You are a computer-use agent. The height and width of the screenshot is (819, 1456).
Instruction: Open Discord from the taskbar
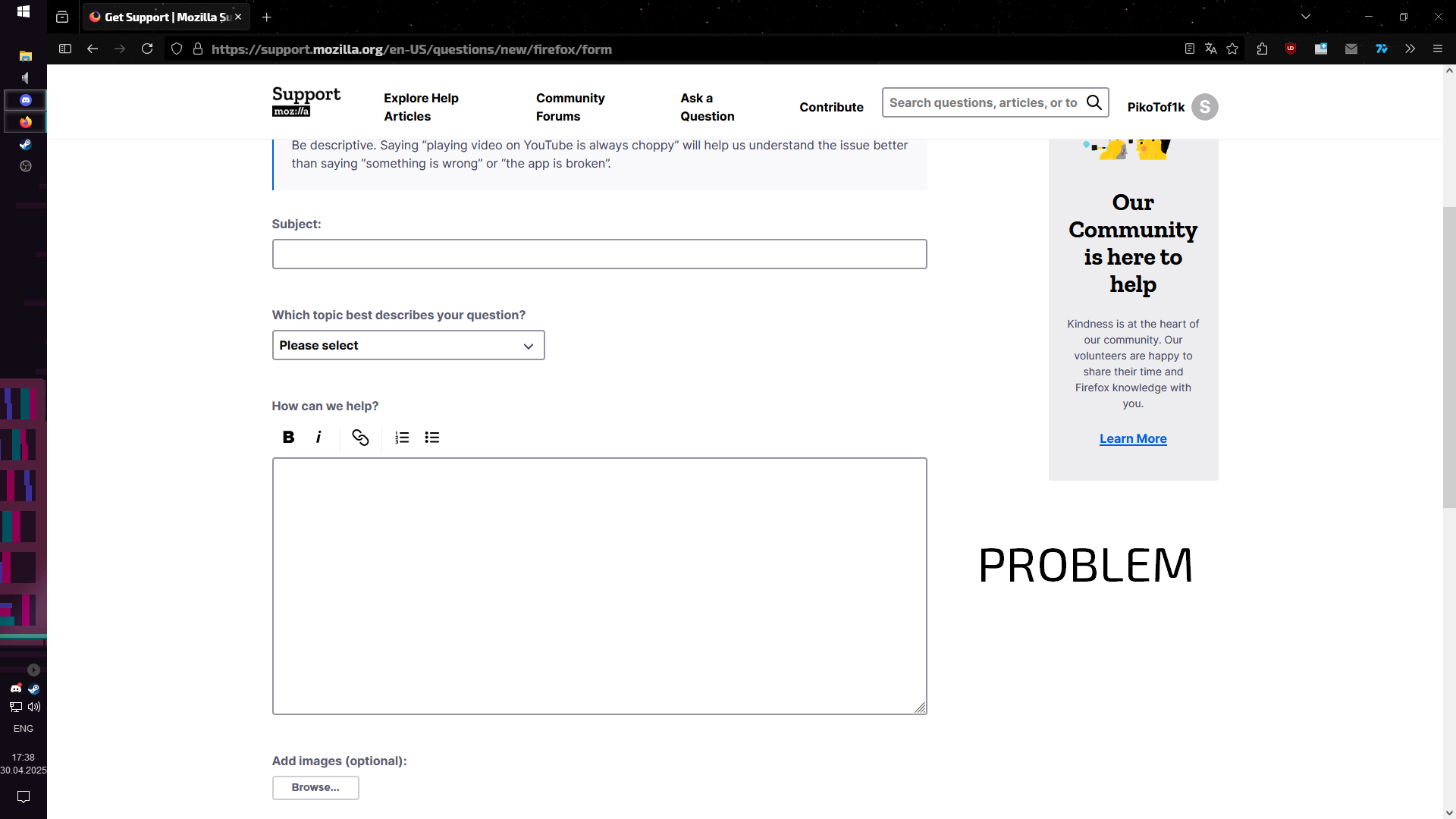[26, 100]
